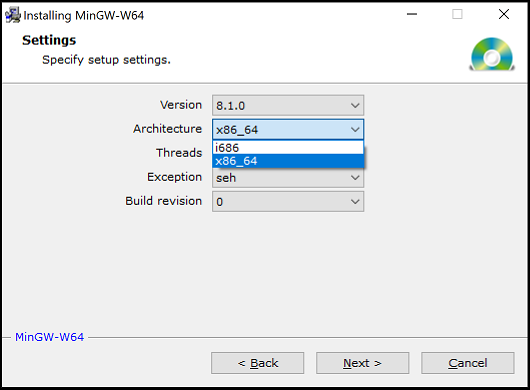This screenshot has width=530, height=390.
Task: Click the Build revision chevron arrow
Action: pyautogui.click(x=355, y=202)
